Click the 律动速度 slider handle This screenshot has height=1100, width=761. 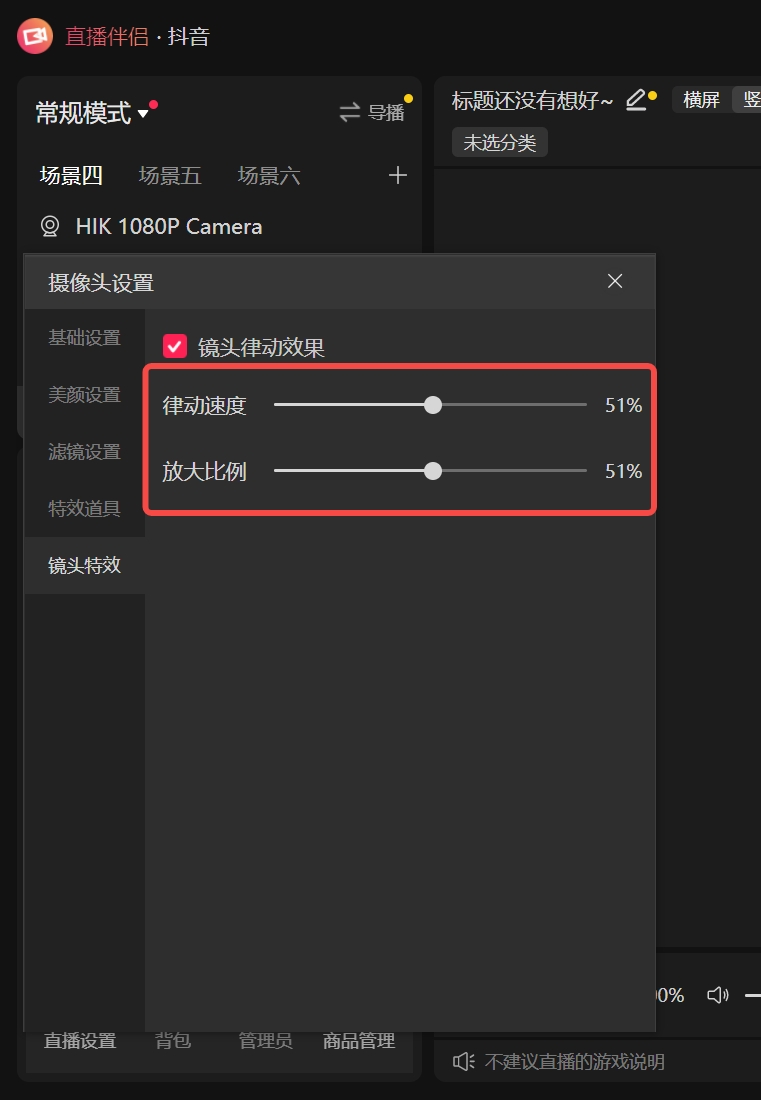pyautogui.click(x=433, y=405)
